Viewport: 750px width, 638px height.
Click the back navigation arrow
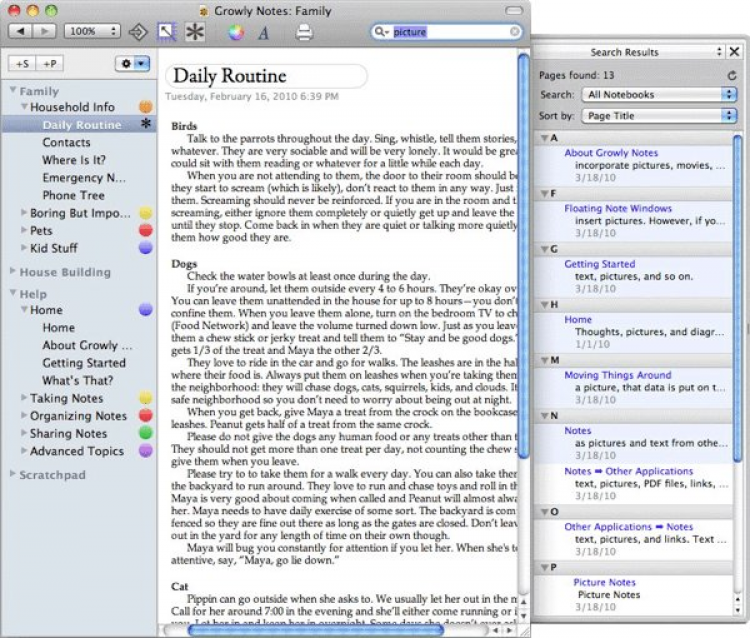(19, 32)
